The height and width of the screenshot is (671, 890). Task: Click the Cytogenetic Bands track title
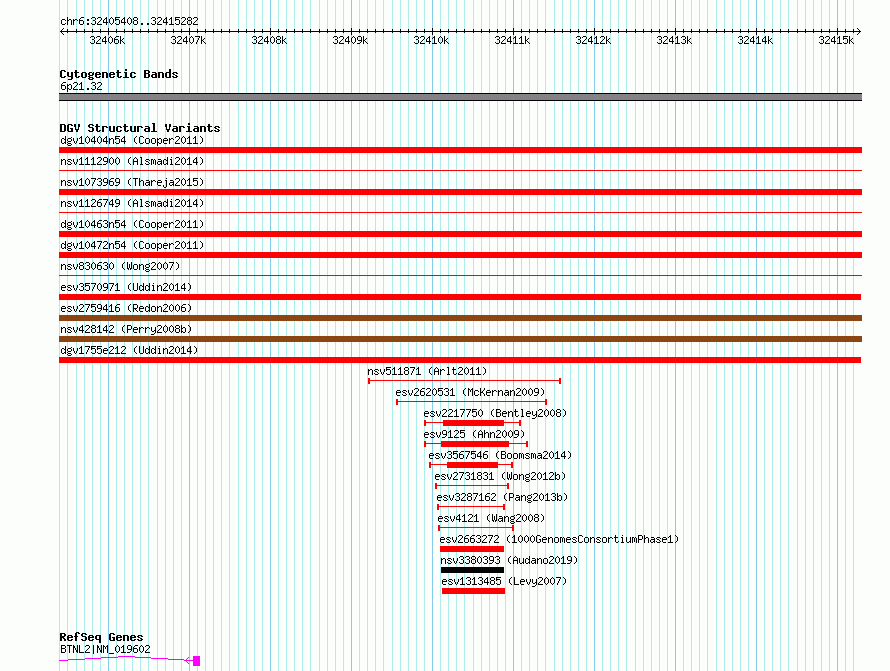click(x=119, y=74)
